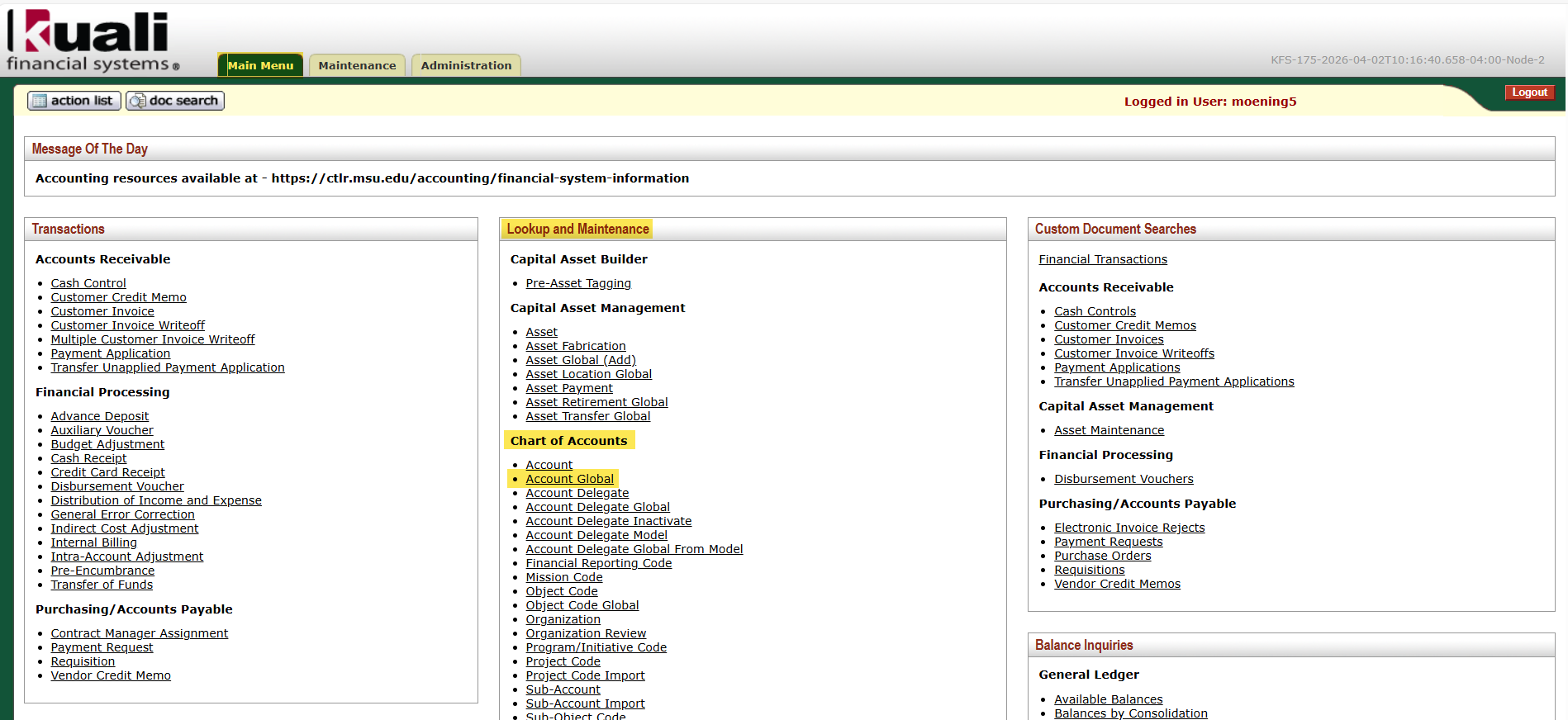1568x720 pixels.
Task: Open the Asset Location Global link
Action: (x=589, y=374)
